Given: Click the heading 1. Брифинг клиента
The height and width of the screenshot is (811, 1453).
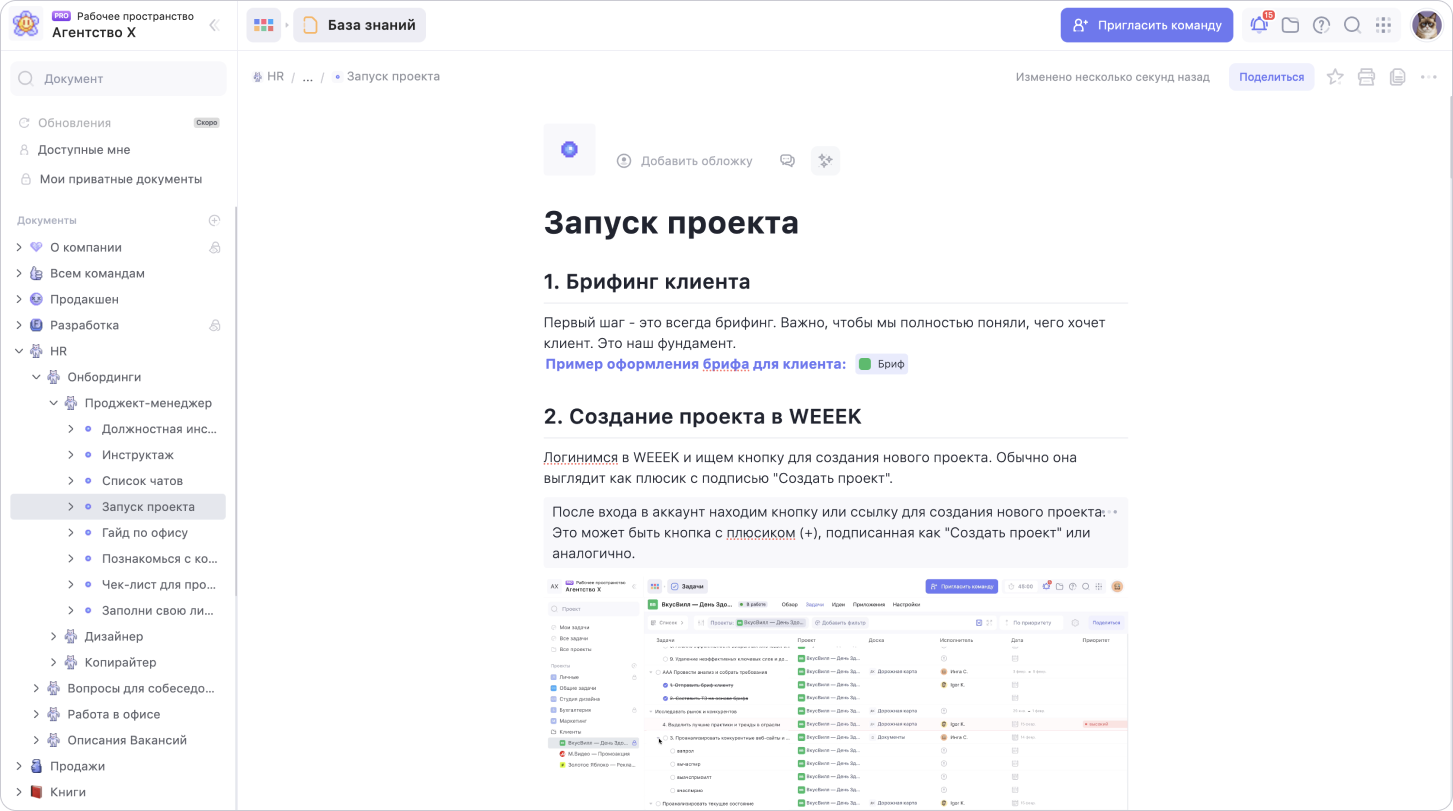Looking at the screenshot, I should pyautogui.click(x=647, y=282).
